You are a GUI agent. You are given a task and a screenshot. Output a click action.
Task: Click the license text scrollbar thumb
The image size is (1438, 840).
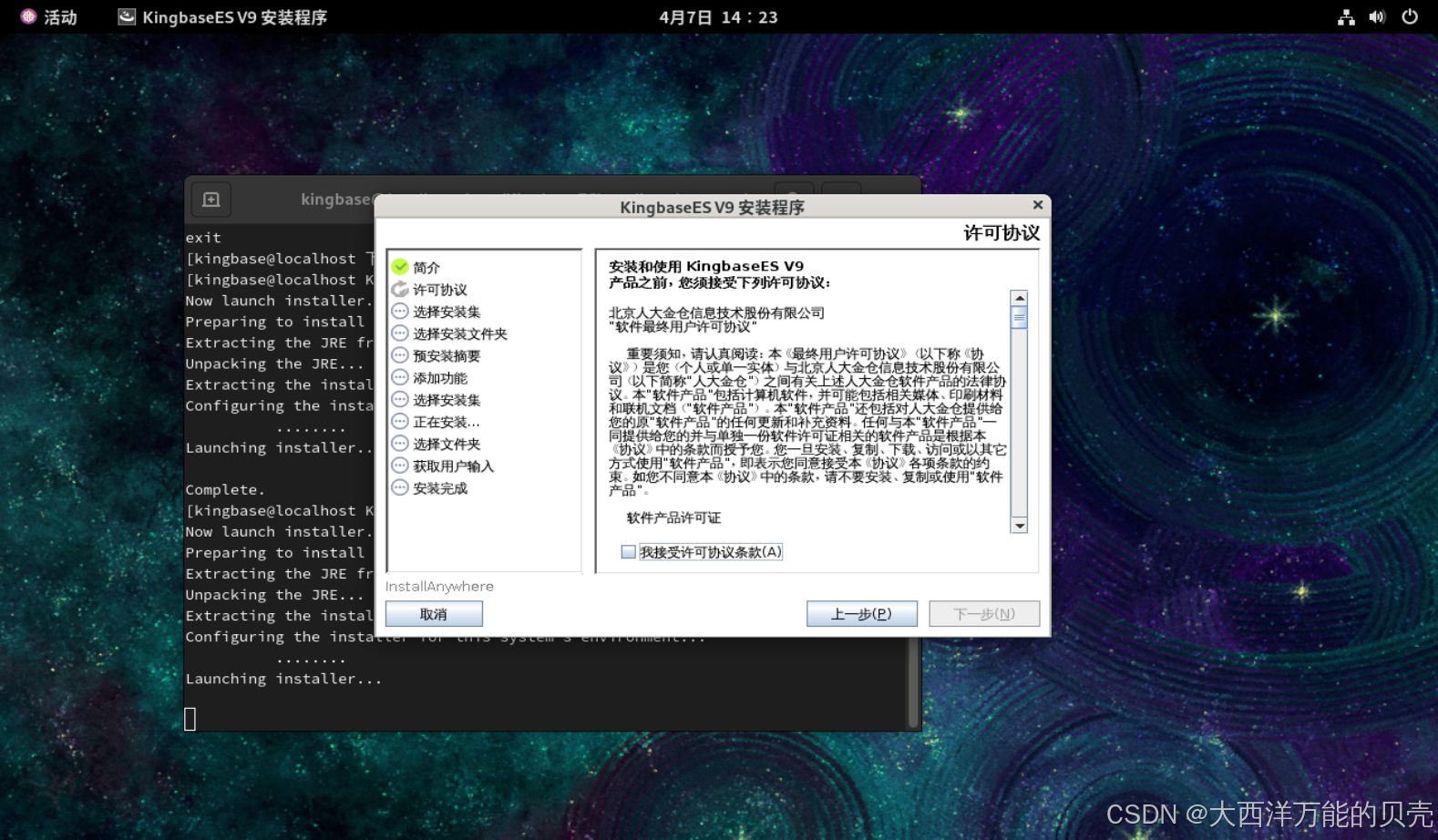pos(1020,318)
